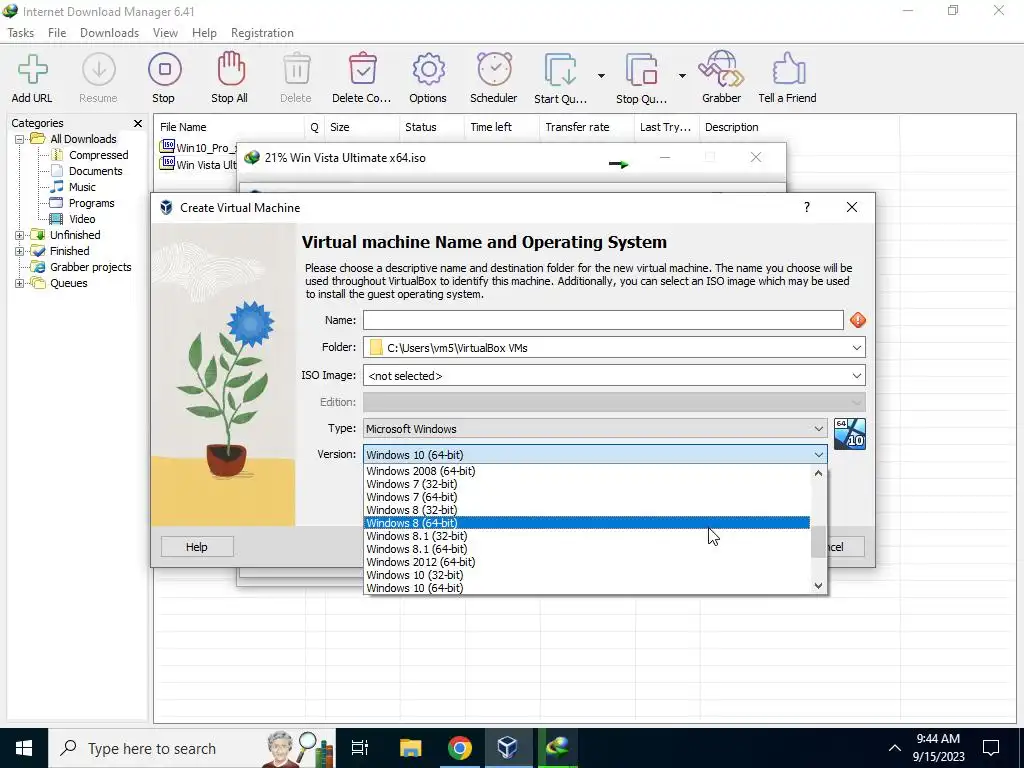The height and width of the screenshot is (768, 1024).
Task: Select the Music category
Action: click(x=82, y=187)
